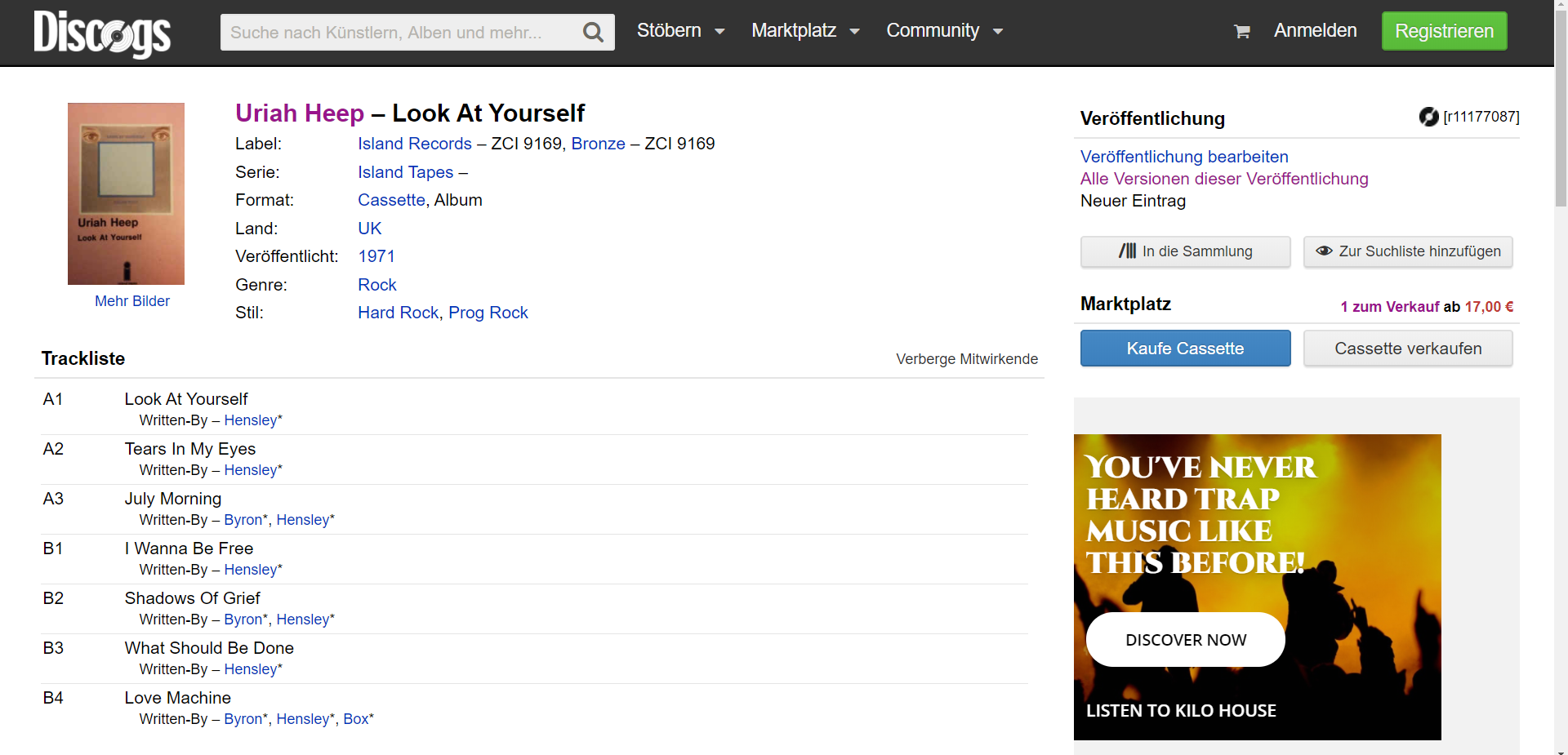Open Mehr Bilder link

[x=132, y=301]
